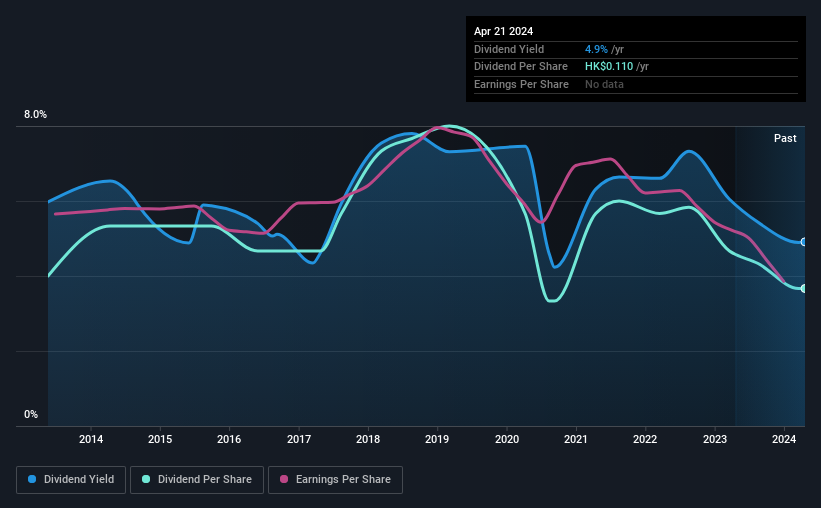This screenshot has width=821, height=508.
Task: Click the HK$0.110 dividend per share value
Action: tap(609, 67)
